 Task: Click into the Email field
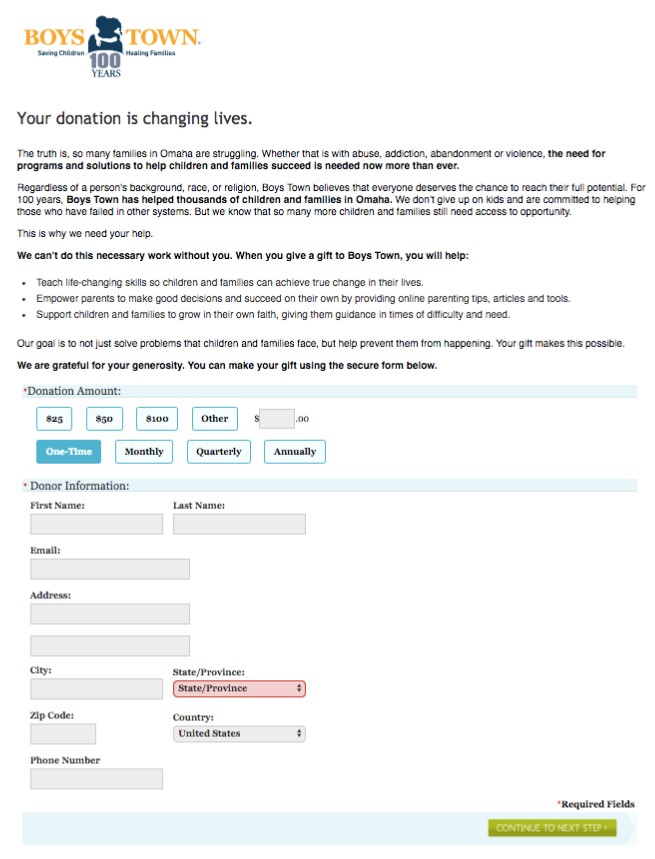click(x=110, y=569)
